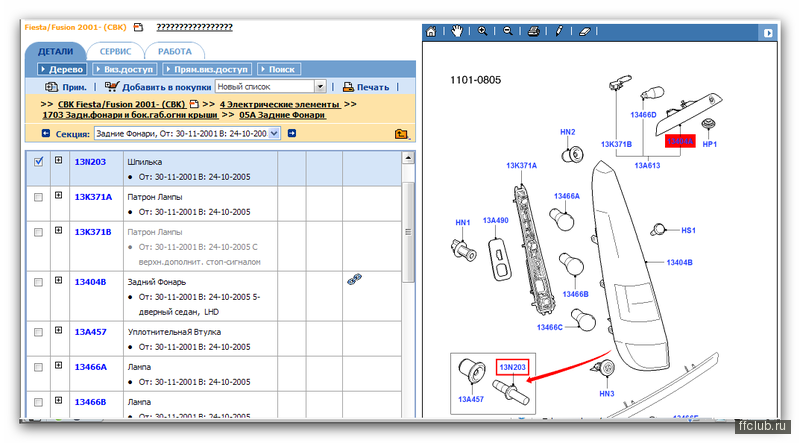Open the Секция dropdown
Viewport: 800px width, 443px height.
point(274,133)
